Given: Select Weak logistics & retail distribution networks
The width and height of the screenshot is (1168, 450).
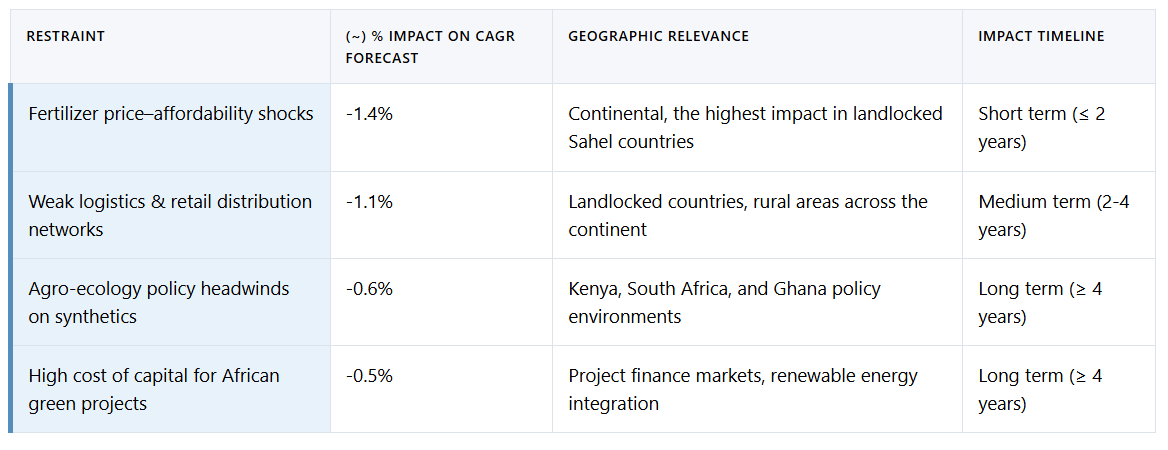Looking at the screenshot, I should [x=170, y=215].
